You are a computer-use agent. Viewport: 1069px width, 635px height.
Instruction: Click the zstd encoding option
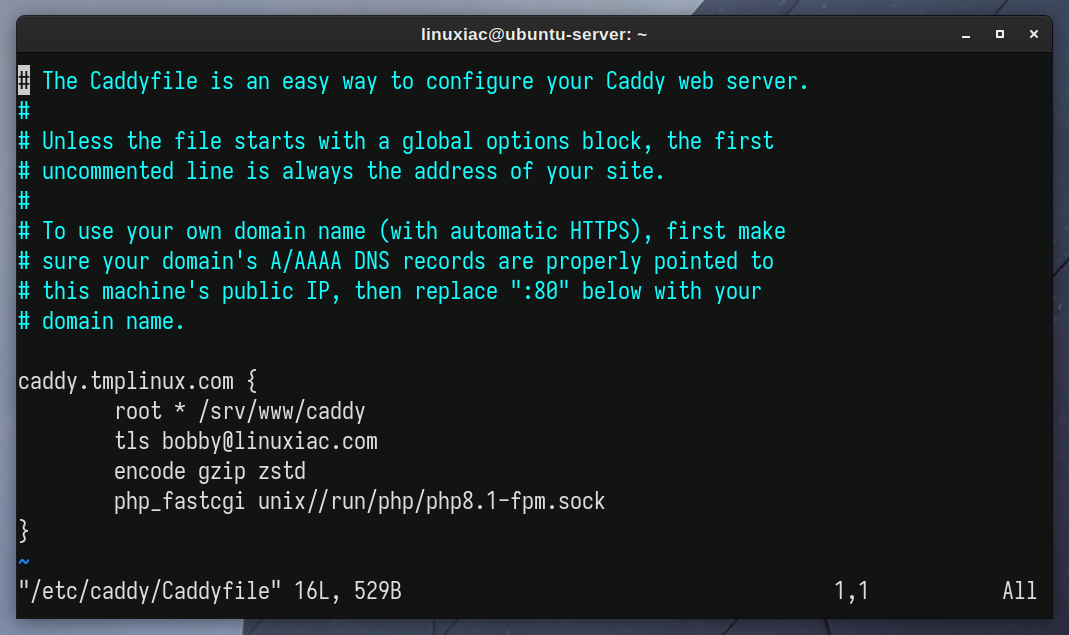pyautogui.click(x=282, y=471)
